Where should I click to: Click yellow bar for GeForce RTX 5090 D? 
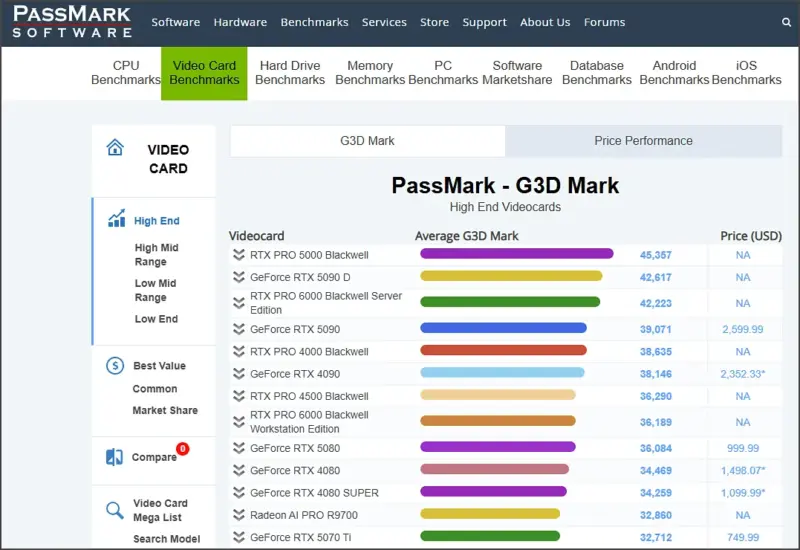click(511, 276)
